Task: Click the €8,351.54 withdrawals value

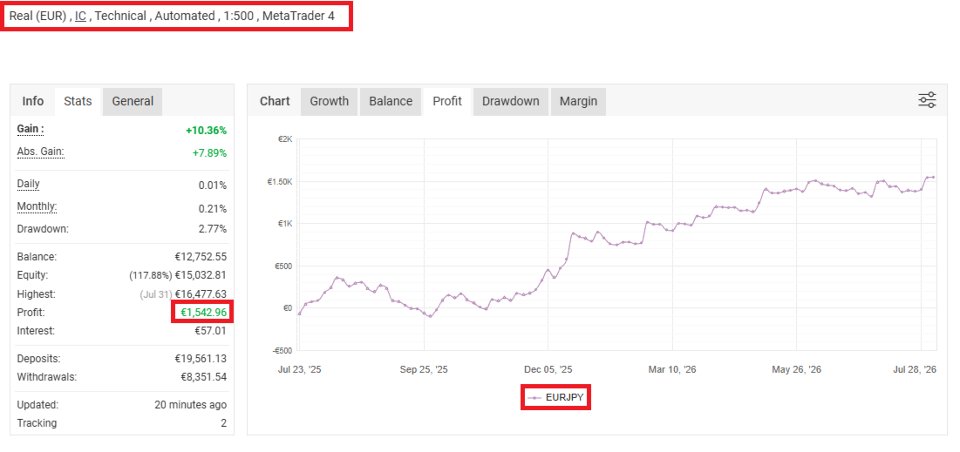Action: (x=203, y=377)
